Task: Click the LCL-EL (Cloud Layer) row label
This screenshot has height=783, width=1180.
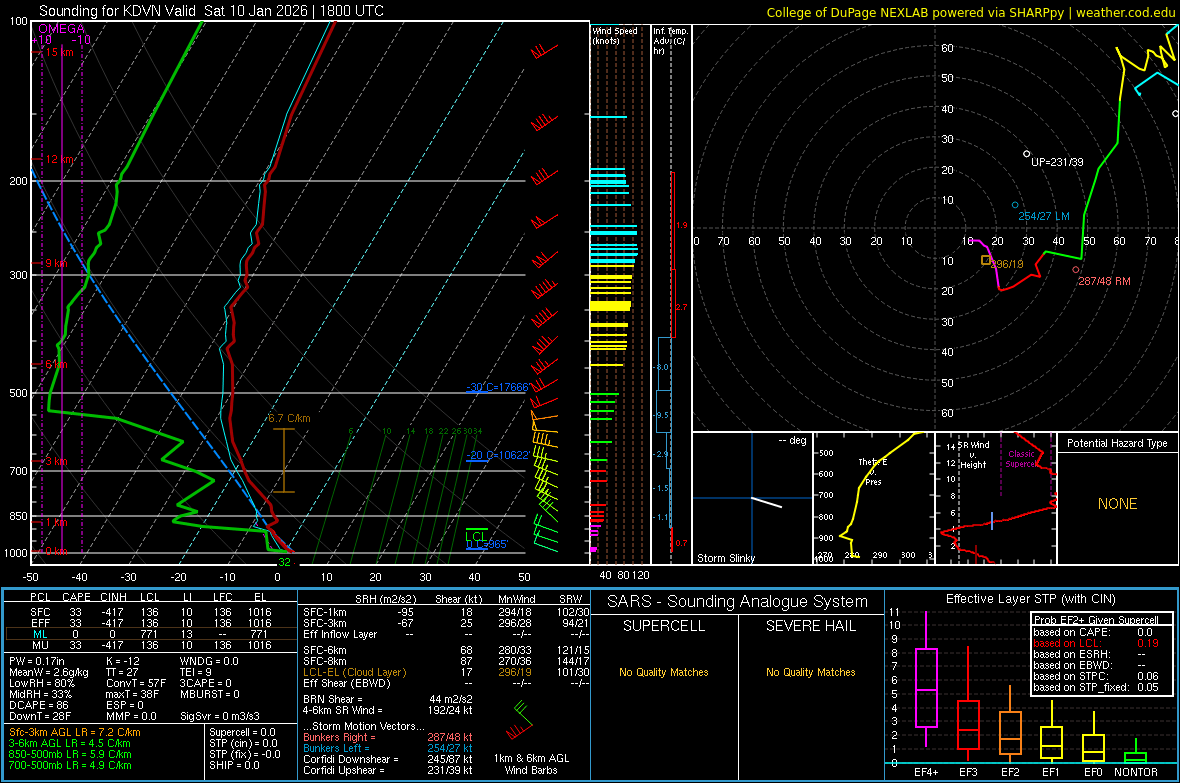Action: (x=354, y=672)
